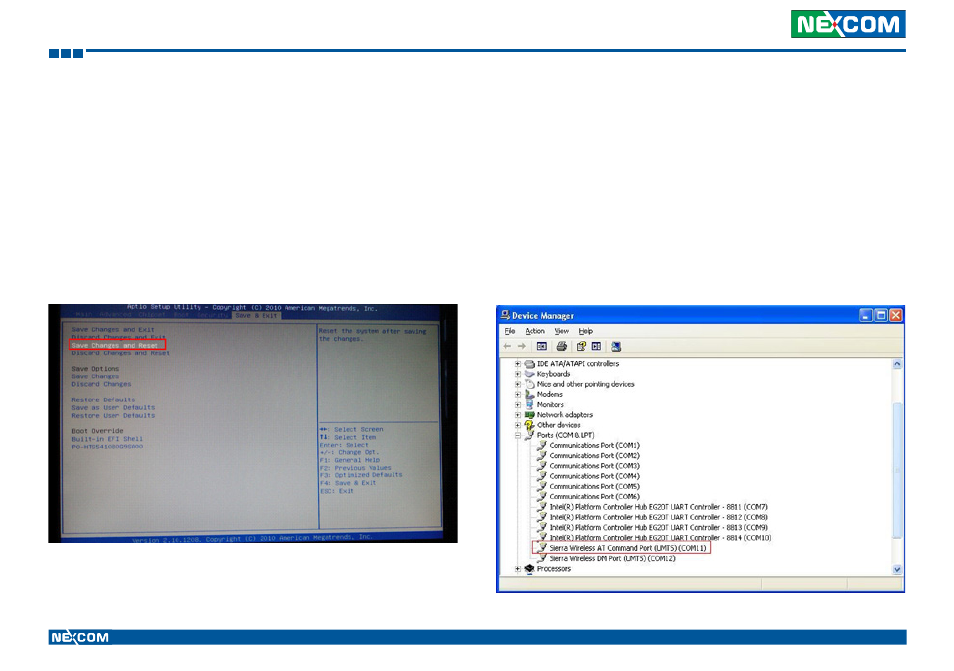Select Sierra Wireless DM Port (COM12)
This screenshot has width=954, height=671.
point(612,558)
